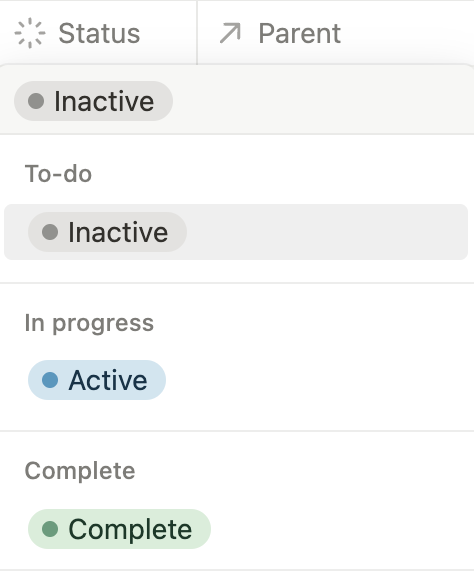Click the Complete group heading label
Viewport: 474px width, 574px height.
pos(80,471)
